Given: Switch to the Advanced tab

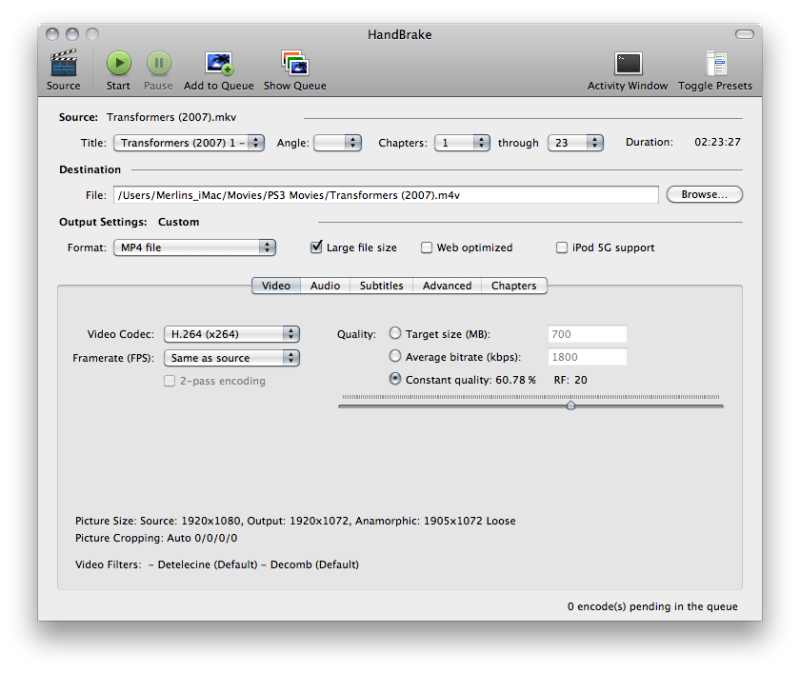Looking at the screenshot, I should 447,286.
